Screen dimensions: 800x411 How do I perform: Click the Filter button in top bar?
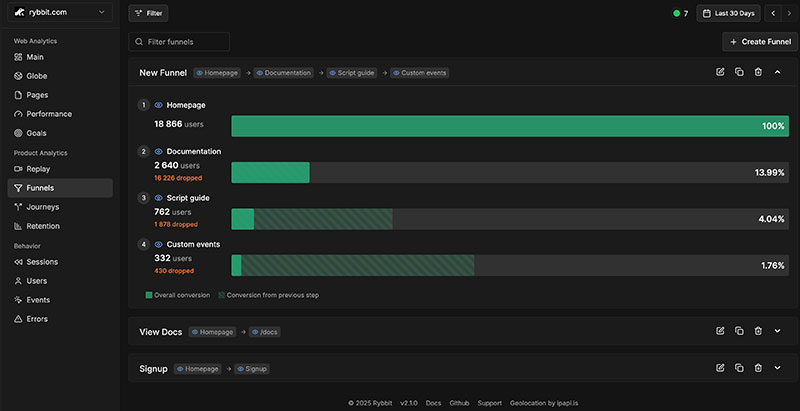[148, 13]
